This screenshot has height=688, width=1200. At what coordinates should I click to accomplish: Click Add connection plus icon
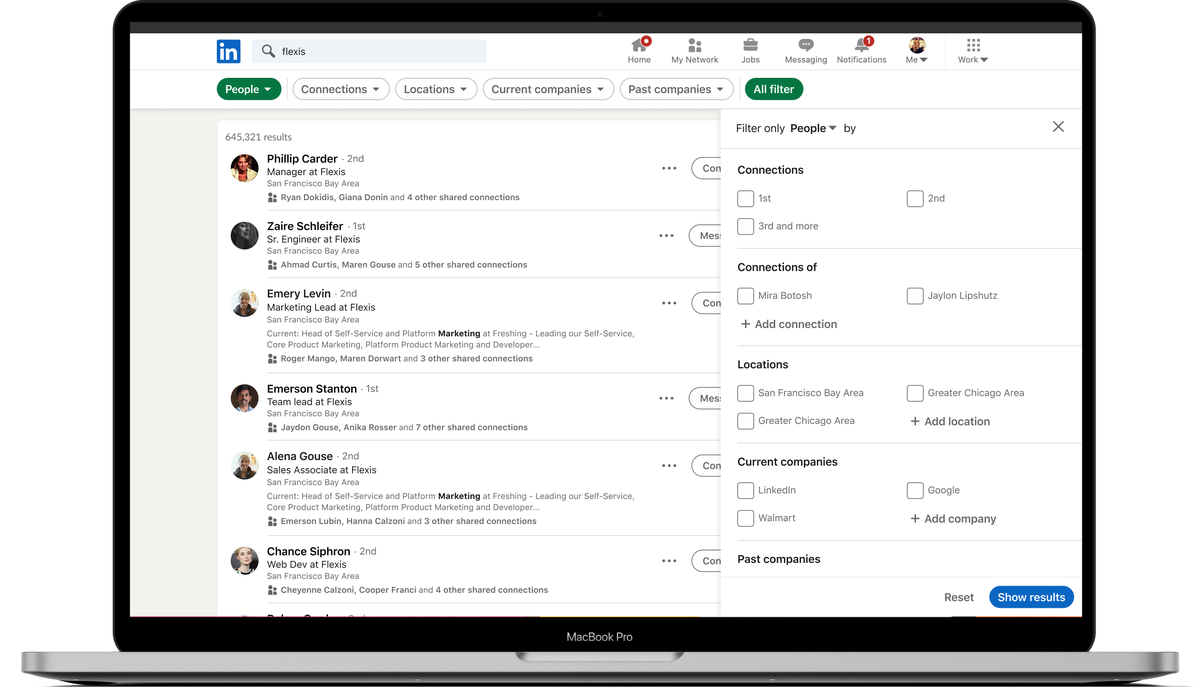click(x=745, y=324)
